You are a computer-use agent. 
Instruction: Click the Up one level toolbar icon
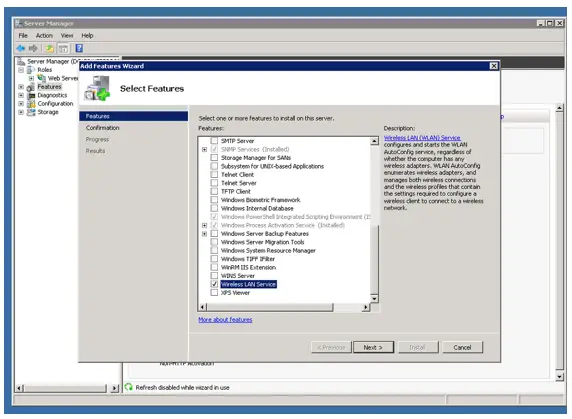coord(50,48)
